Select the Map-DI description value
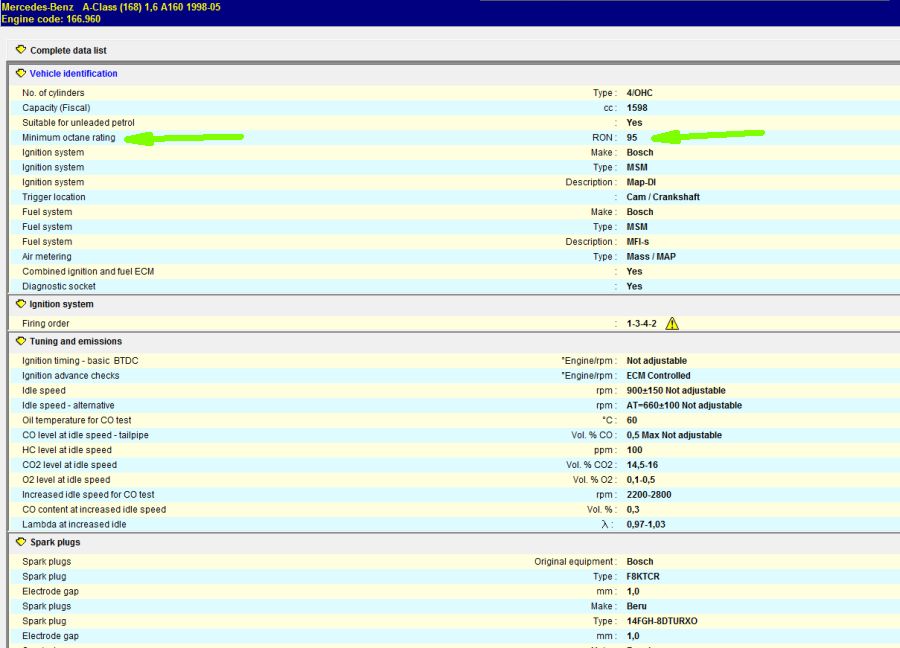Image resolution: width=900 pixels, height=648 pixels. [x=641, y=183]
